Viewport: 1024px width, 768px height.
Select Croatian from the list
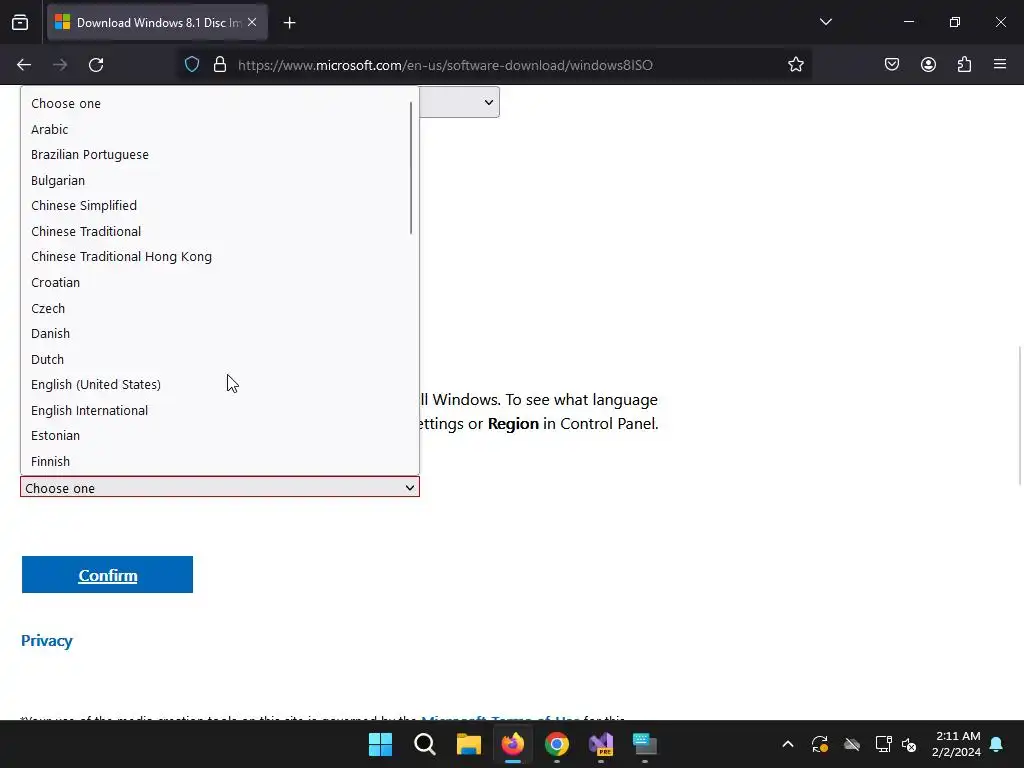pyautogui.click(x=219, y=282)
